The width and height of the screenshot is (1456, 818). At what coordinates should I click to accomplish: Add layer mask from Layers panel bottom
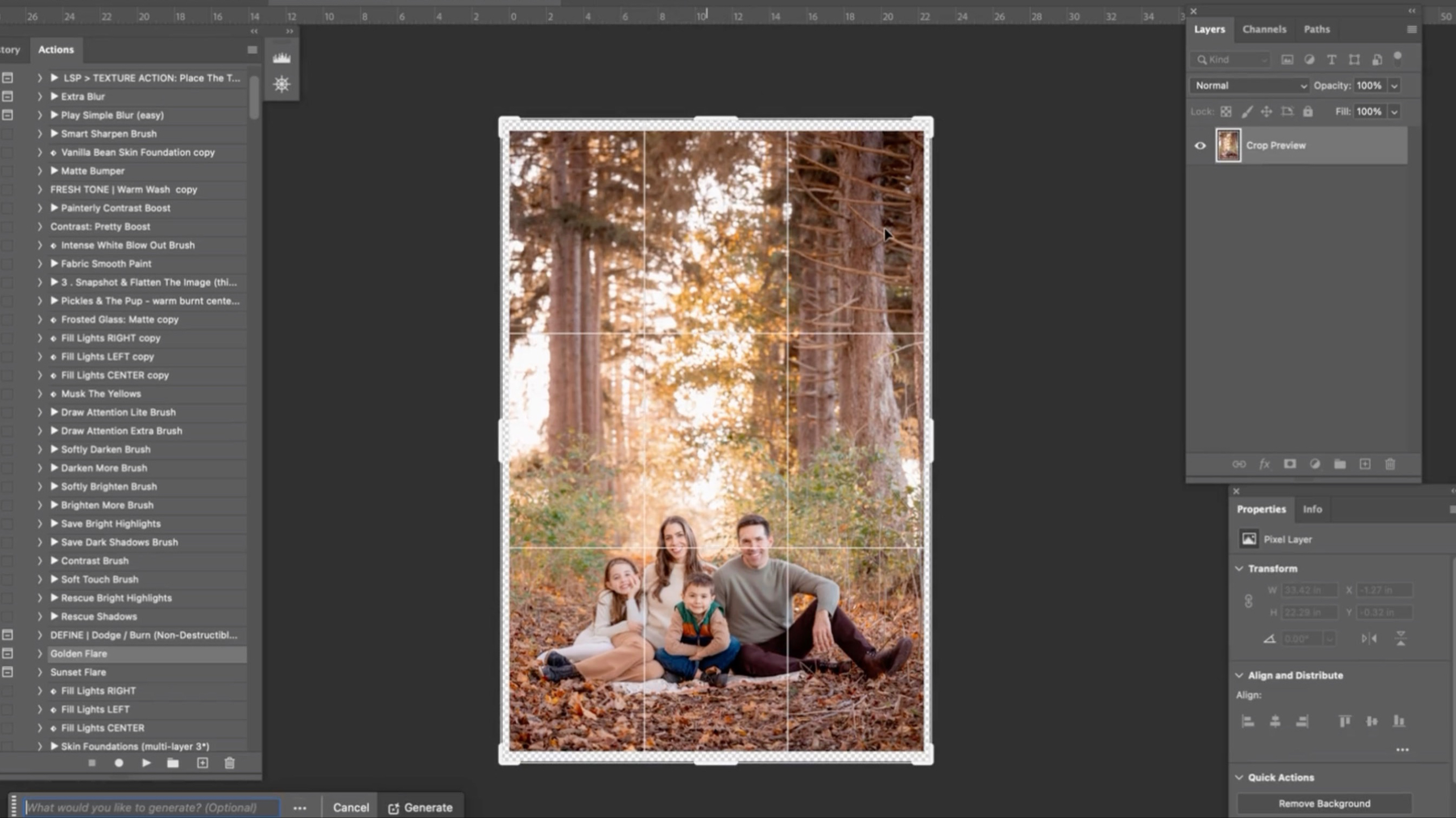1289,464
